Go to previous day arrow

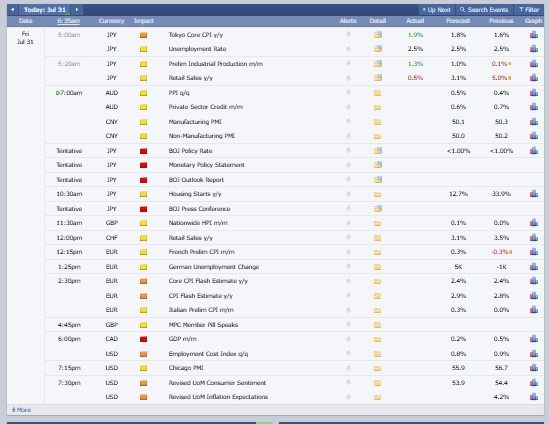coord(13,9)
